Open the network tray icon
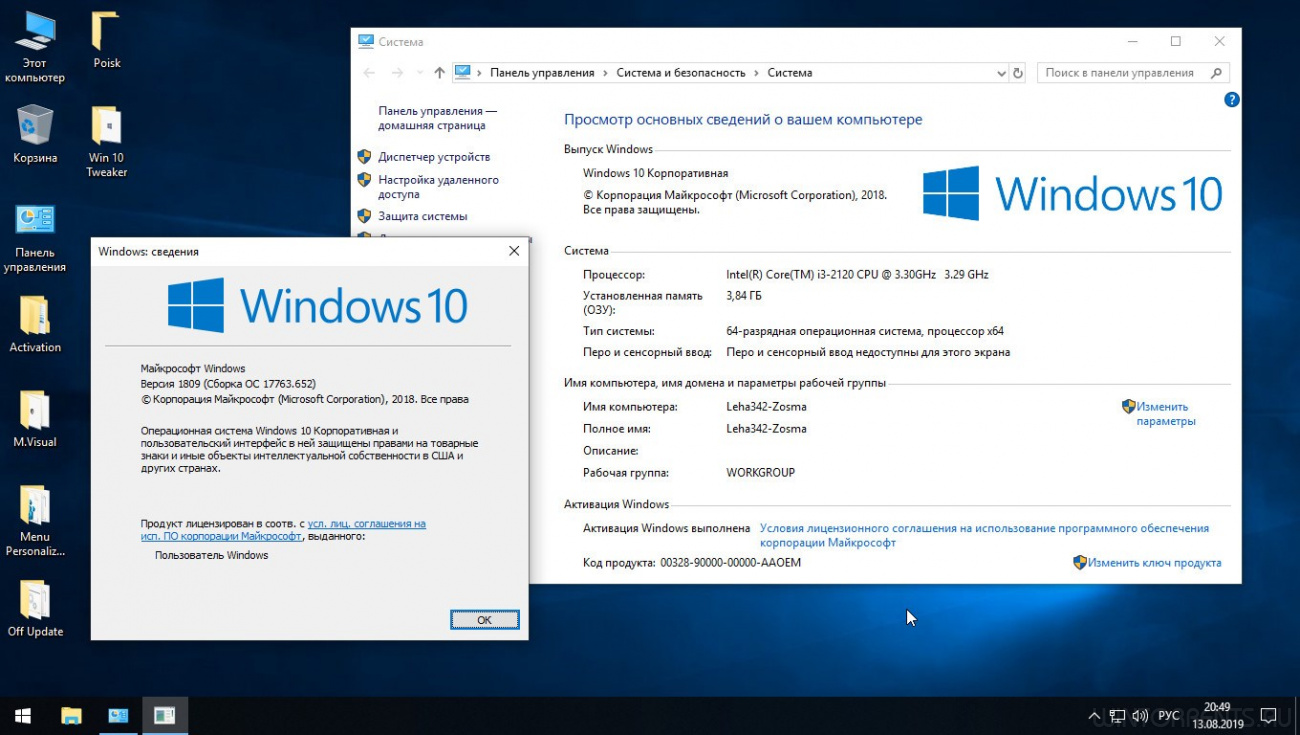 click(1117, 716)
